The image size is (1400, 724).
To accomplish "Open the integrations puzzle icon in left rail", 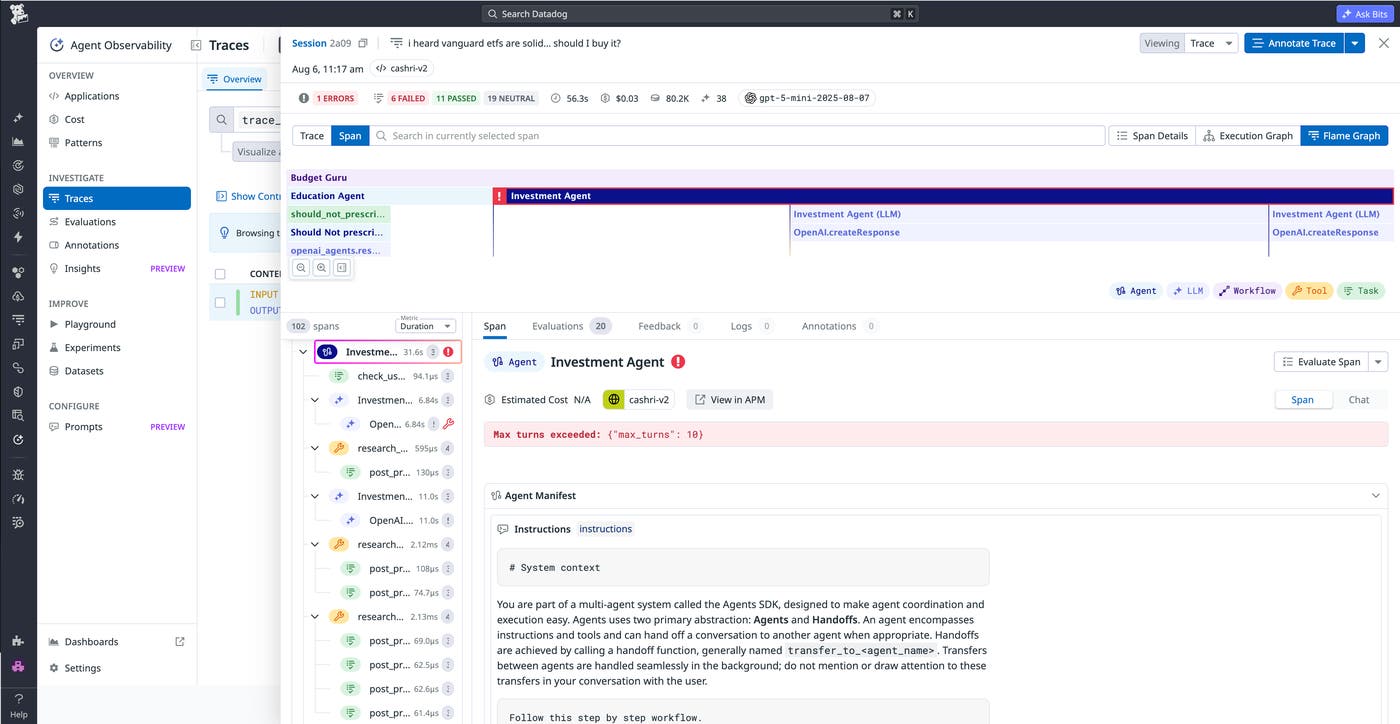I will click(18, 641).
